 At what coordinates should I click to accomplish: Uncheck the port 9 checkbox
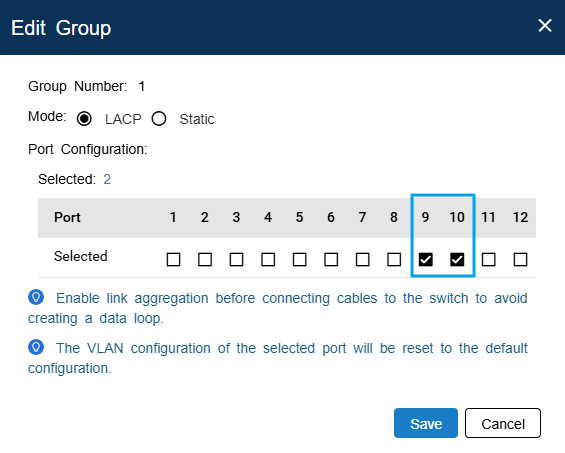(426, 259)
